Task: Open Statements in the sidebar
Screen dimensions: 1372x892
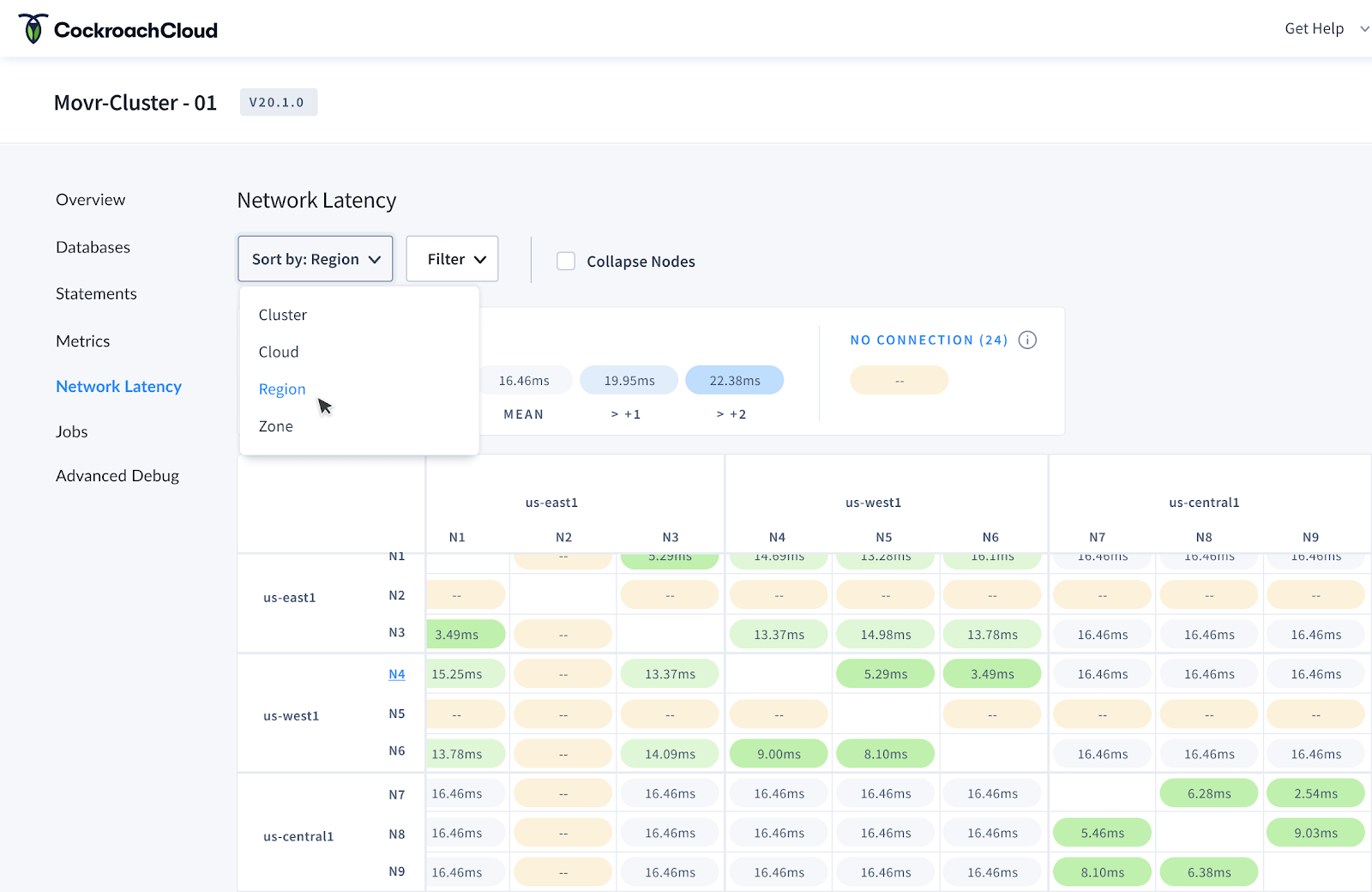Action: click(x=96, y=293)
